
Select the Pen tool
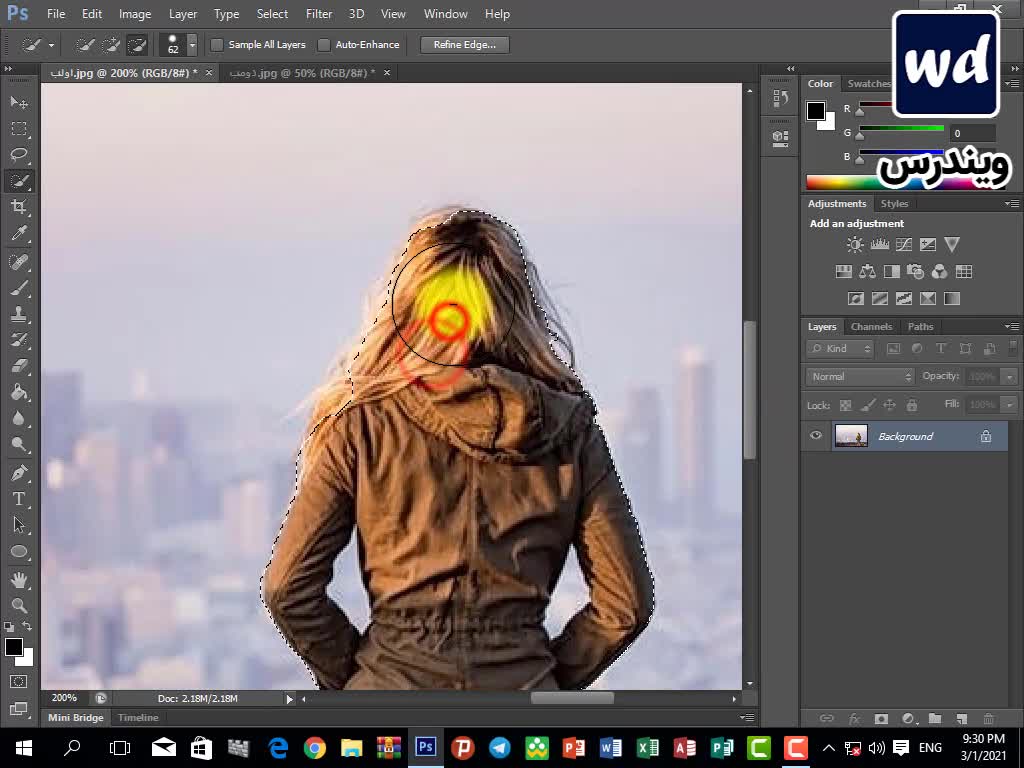coord(19,472)
